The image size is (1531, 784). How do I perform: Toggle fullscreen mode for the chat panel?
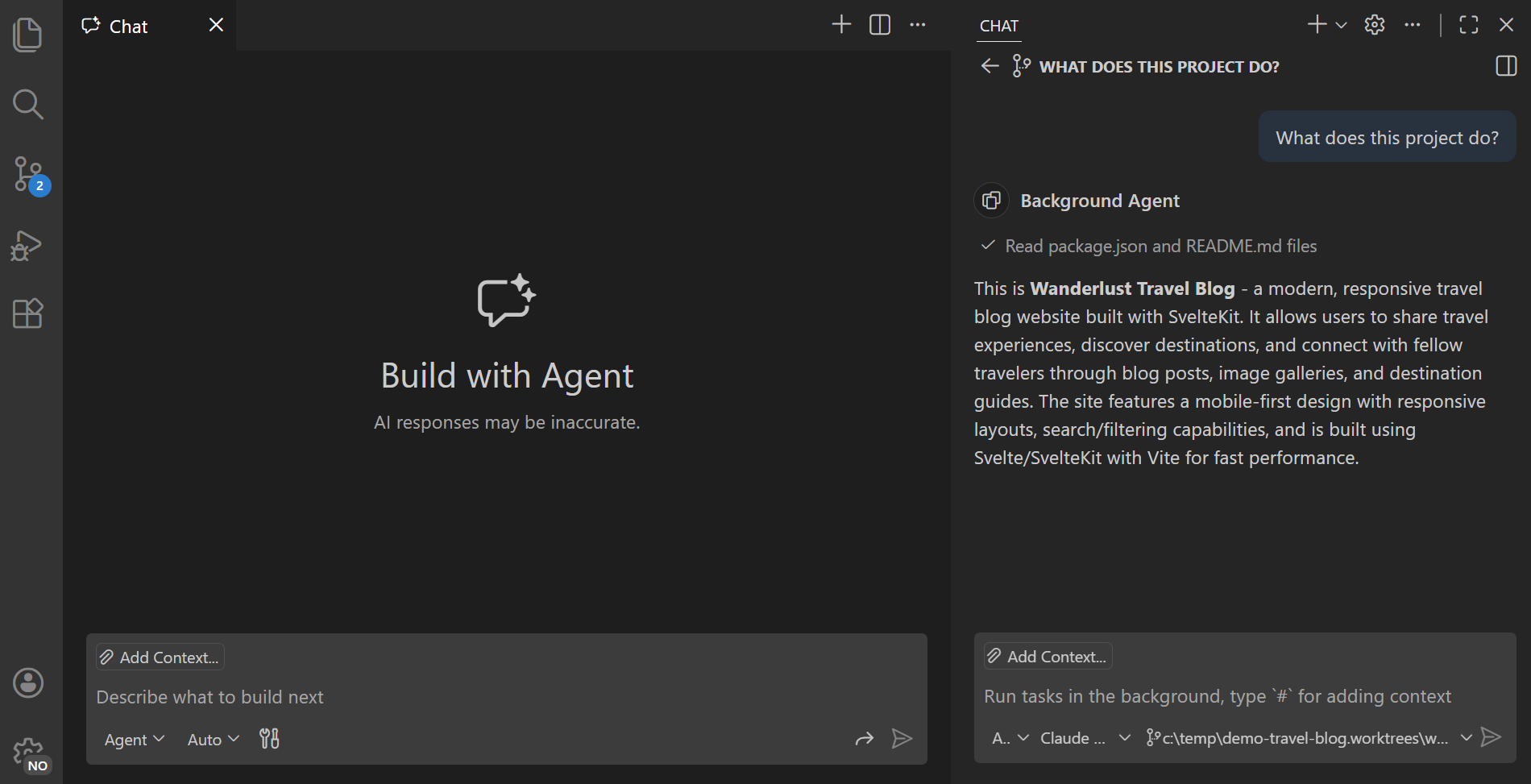pyautogui.click(x=1468, y=24)
